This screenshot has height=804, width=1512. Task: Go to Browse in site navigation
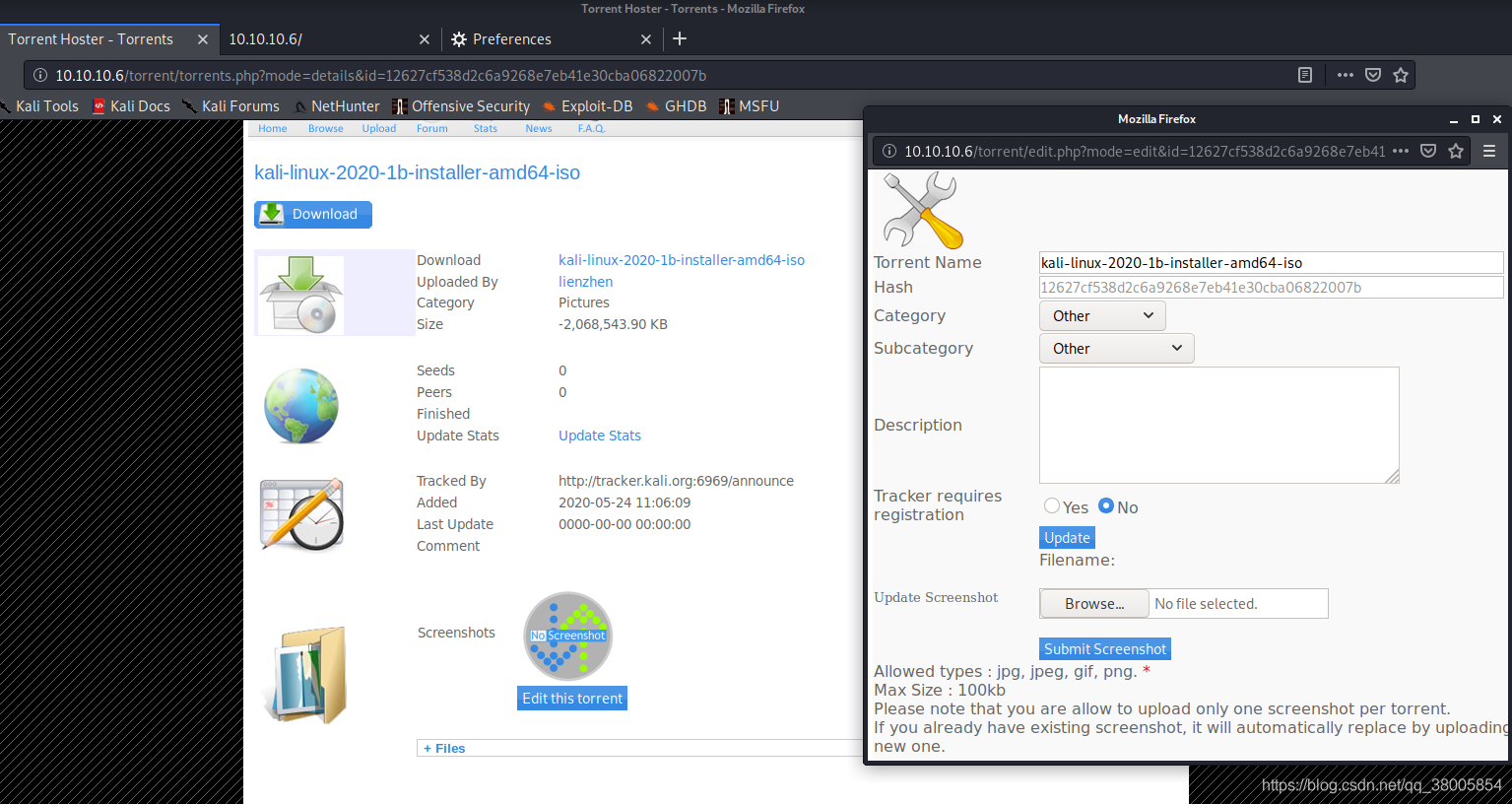(326, 129)
